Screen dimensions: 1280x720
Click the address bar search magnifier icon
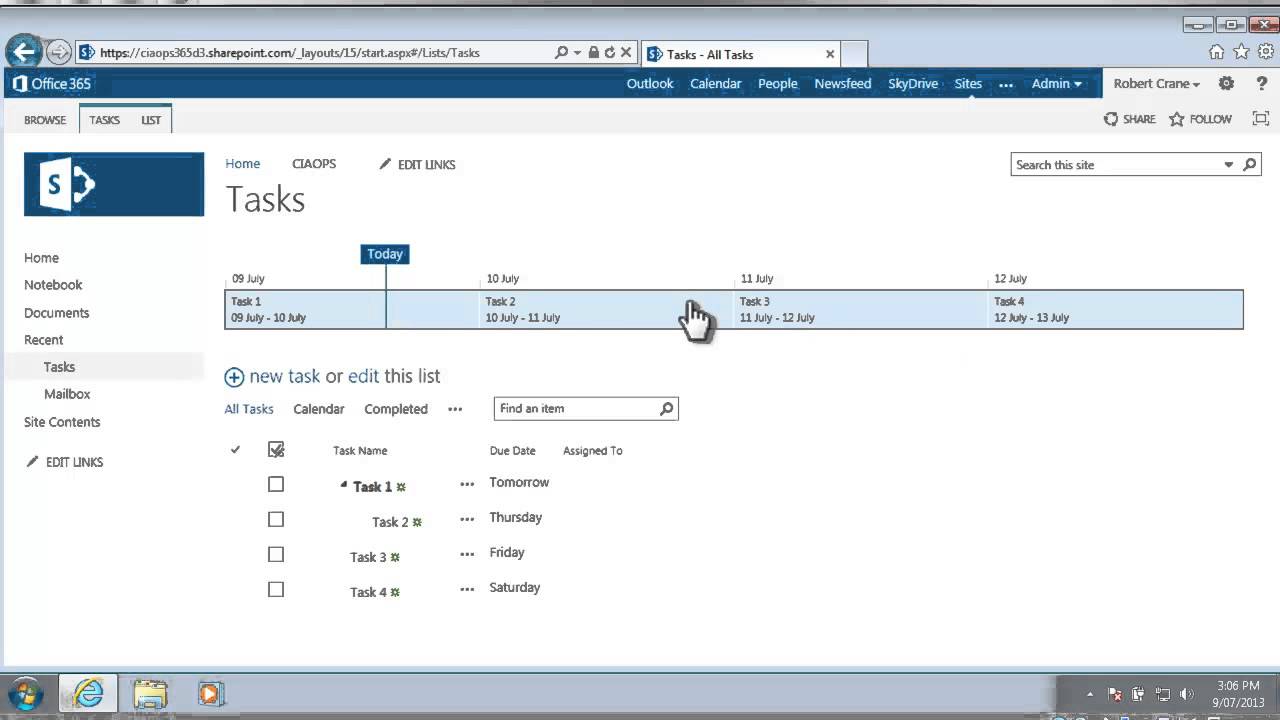click(562, 52)
